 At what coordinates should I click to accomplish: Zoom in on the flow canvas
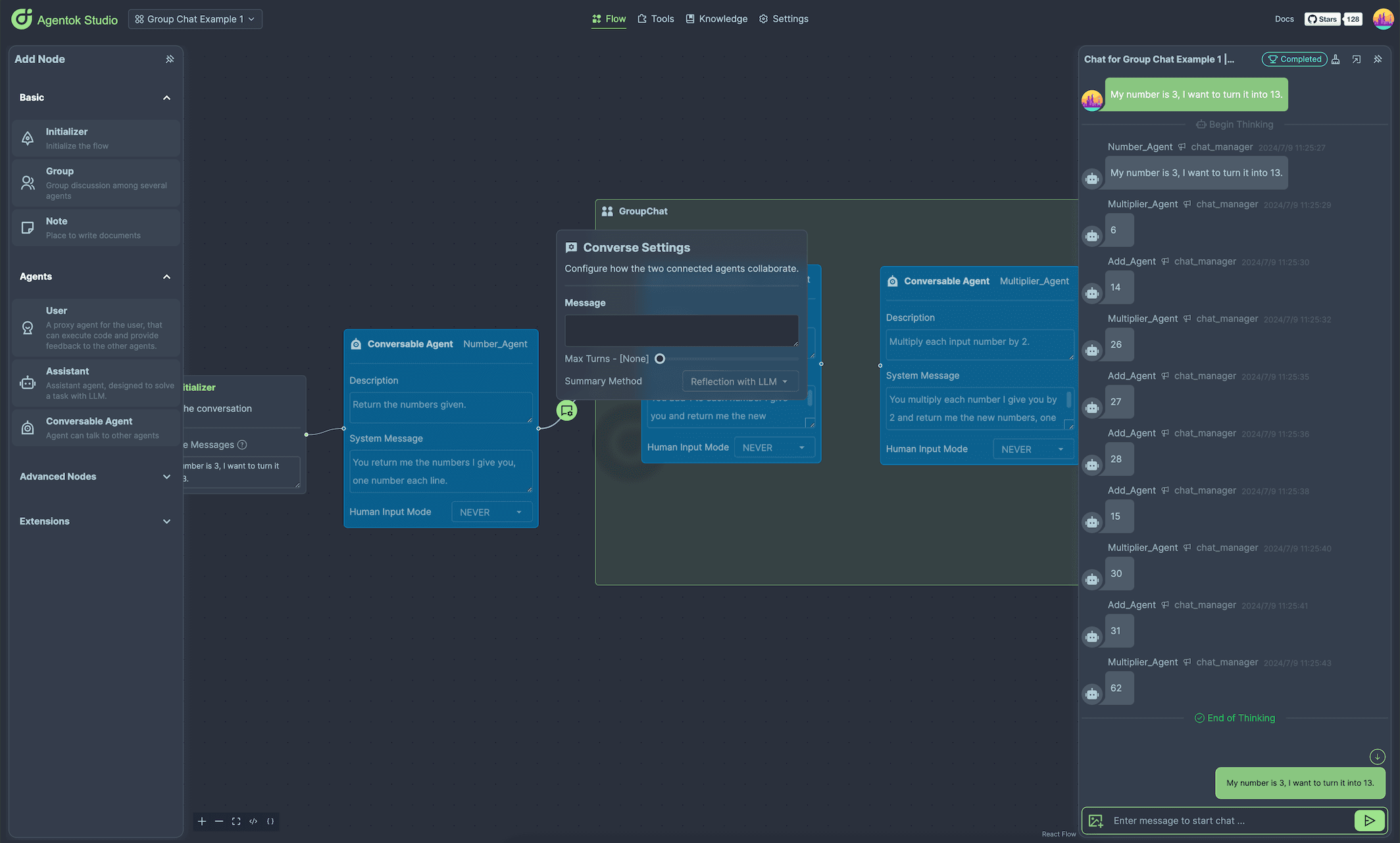click(202, 821)
